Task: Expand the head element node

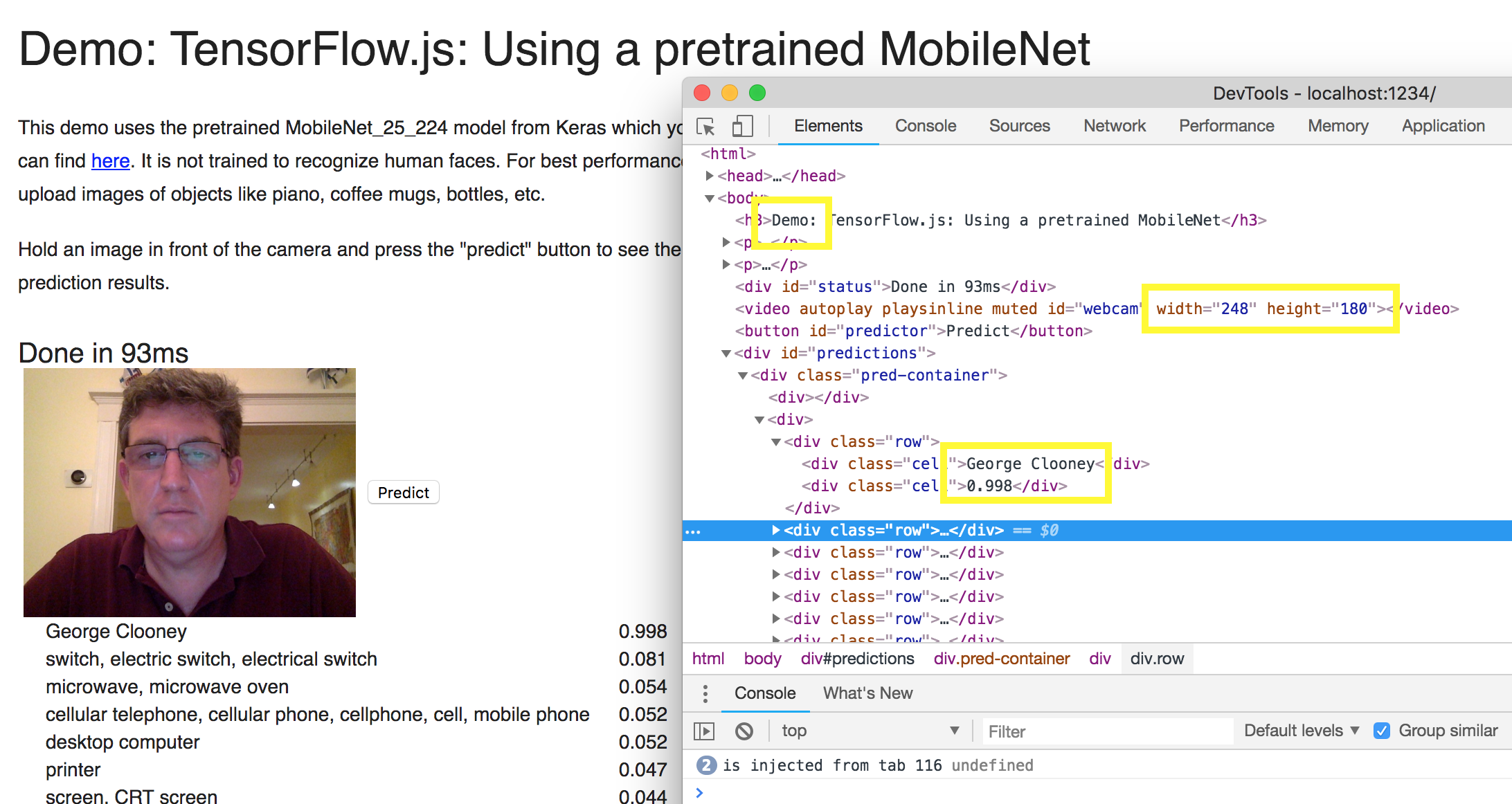Action: (x=710, y=176)
